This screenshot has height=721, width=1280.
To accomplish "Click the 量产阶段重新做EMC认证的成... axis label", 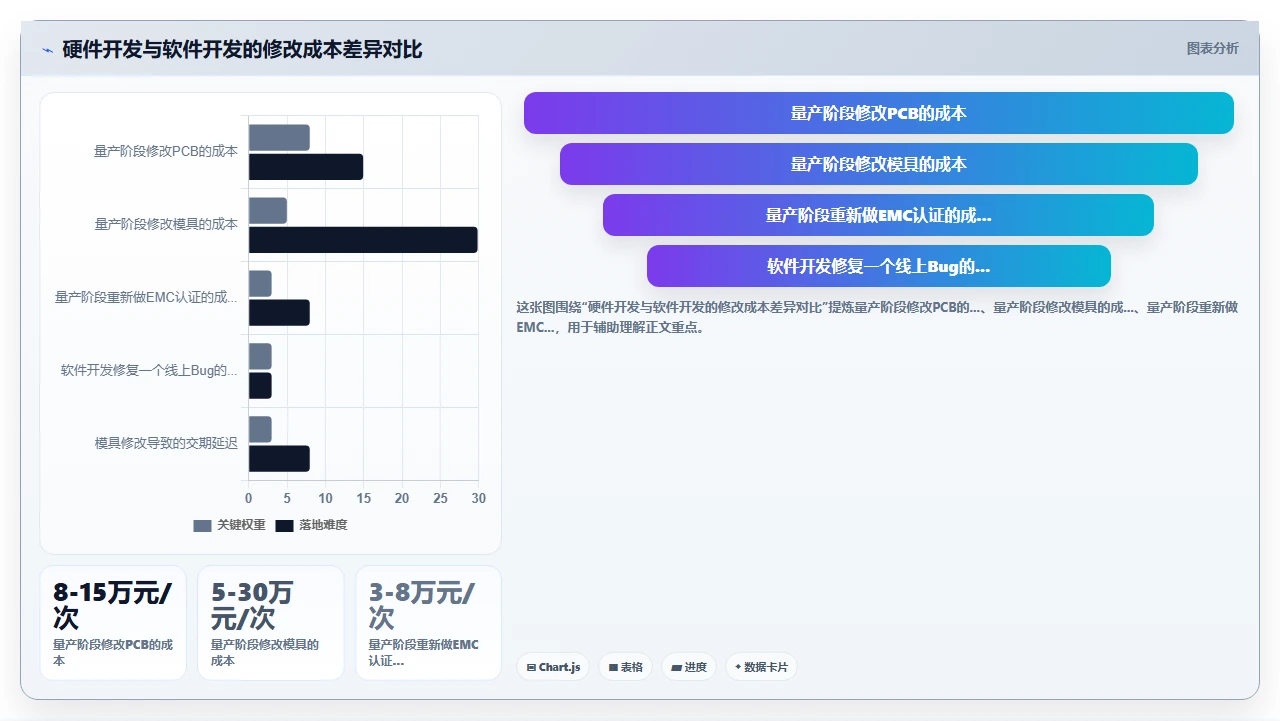I will click(147, 297).
